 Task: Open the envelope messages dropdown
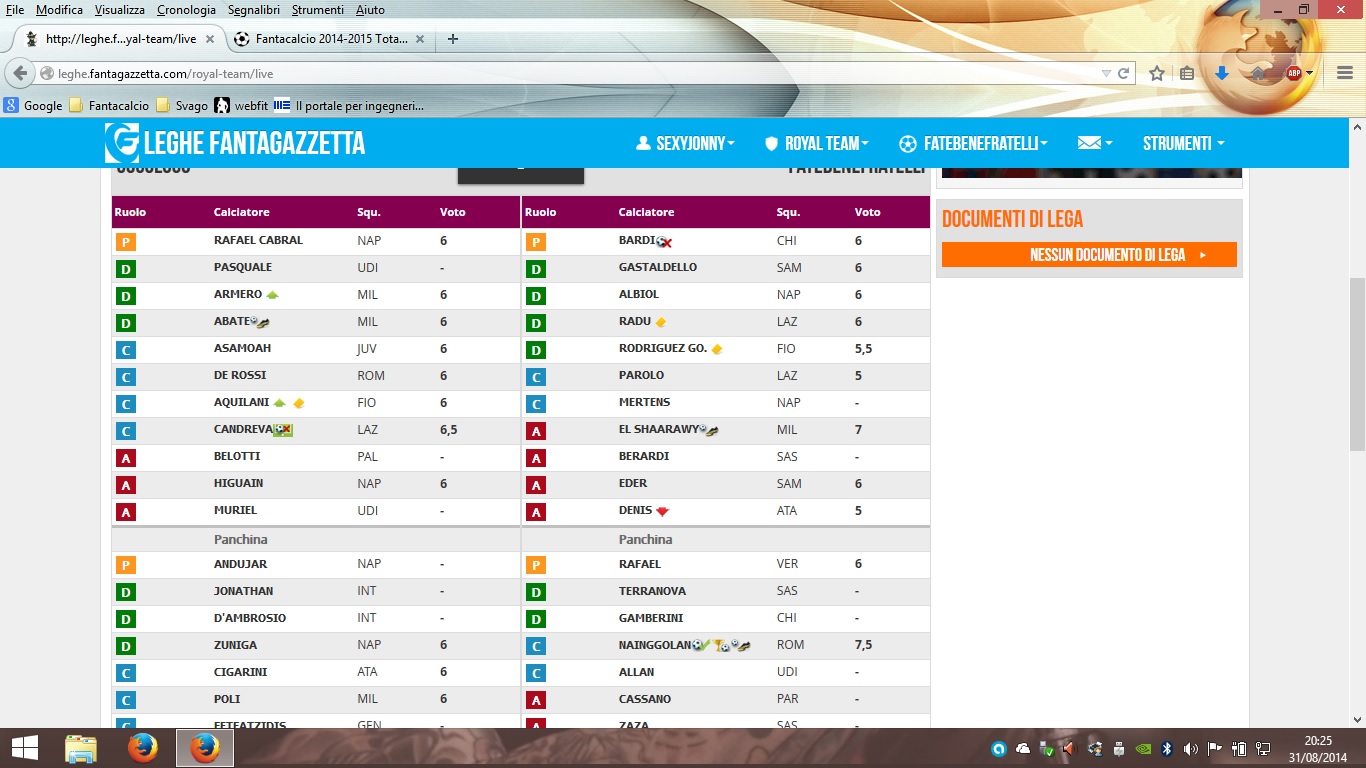point(1094,143)
